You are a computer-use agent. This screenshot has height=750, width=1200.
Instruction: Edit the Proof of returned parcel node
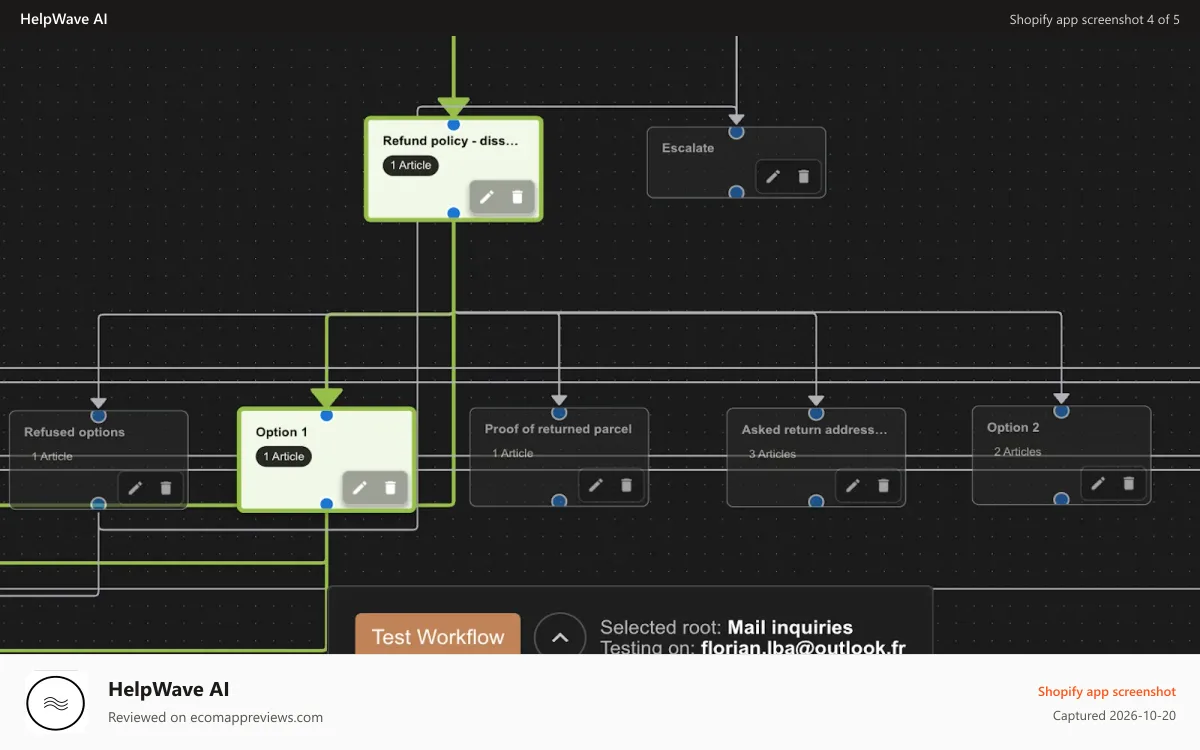coord(596,485)
